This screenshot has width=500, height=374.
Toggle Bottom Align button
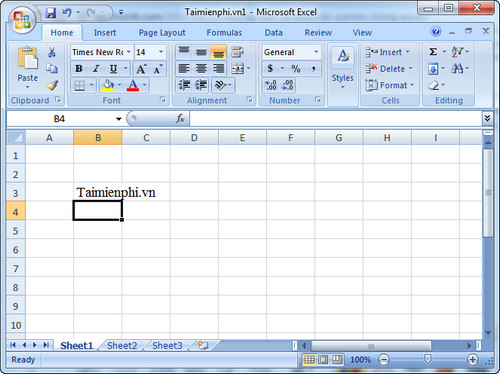tap(218, 52)
